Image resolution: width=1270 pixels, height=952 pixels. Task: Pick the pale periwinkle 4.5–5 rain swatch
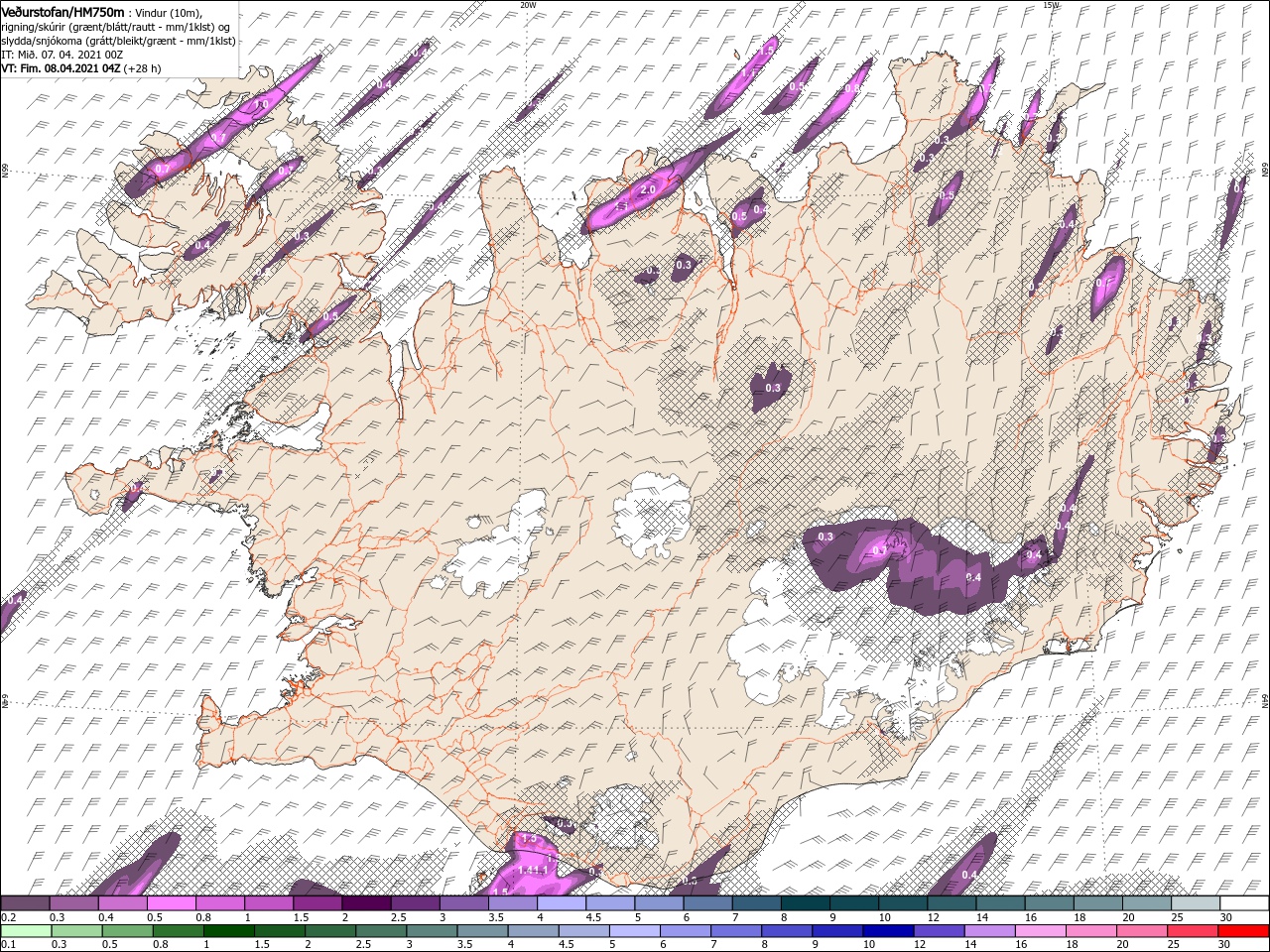[x=583, y=931]
